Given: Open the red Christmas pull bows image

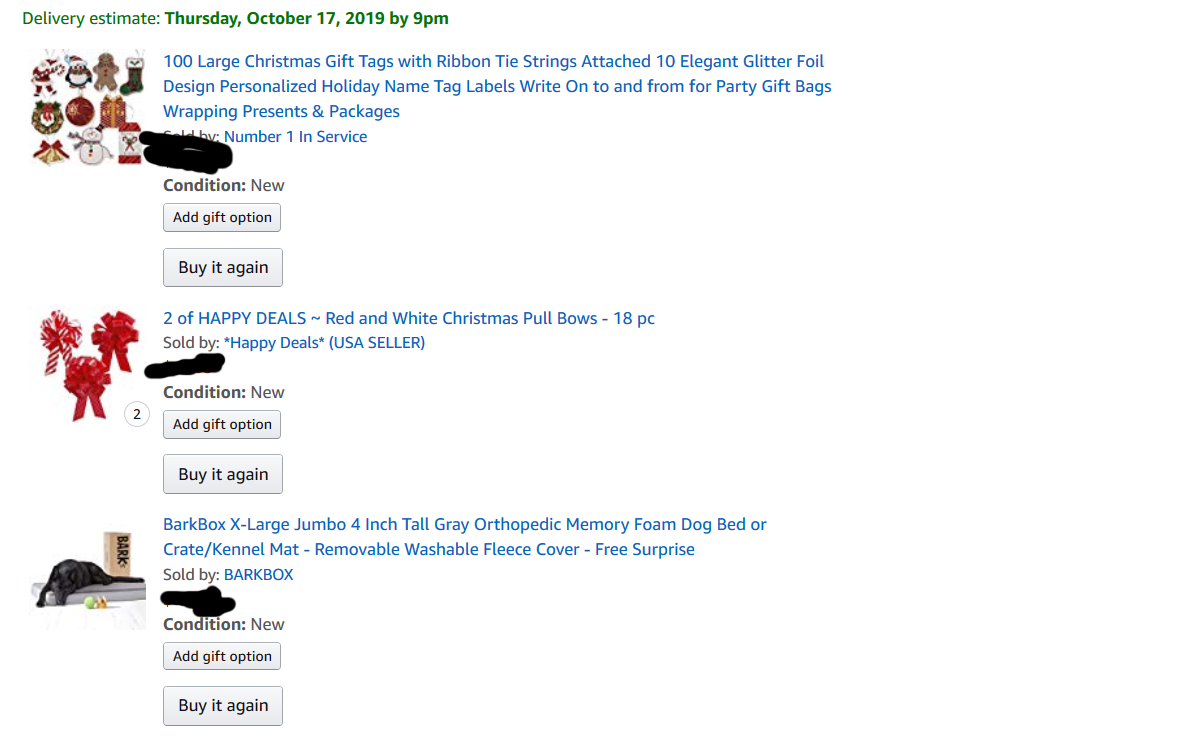Looking at the screenshot, I should tap(88, 365).
